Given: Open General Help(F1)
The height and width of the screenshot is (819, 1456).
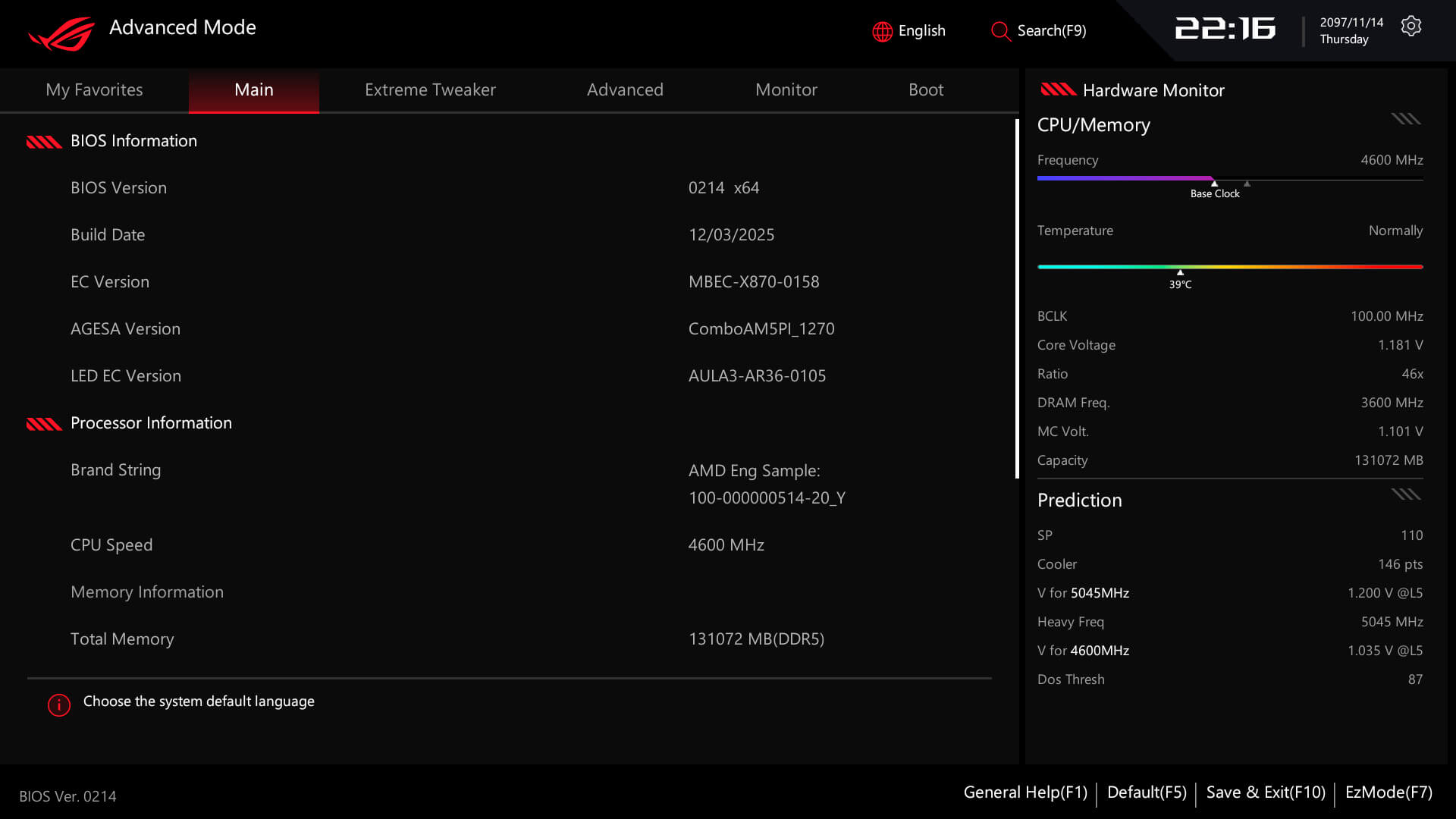Looking at the screenshot, I should [1025, 792].
